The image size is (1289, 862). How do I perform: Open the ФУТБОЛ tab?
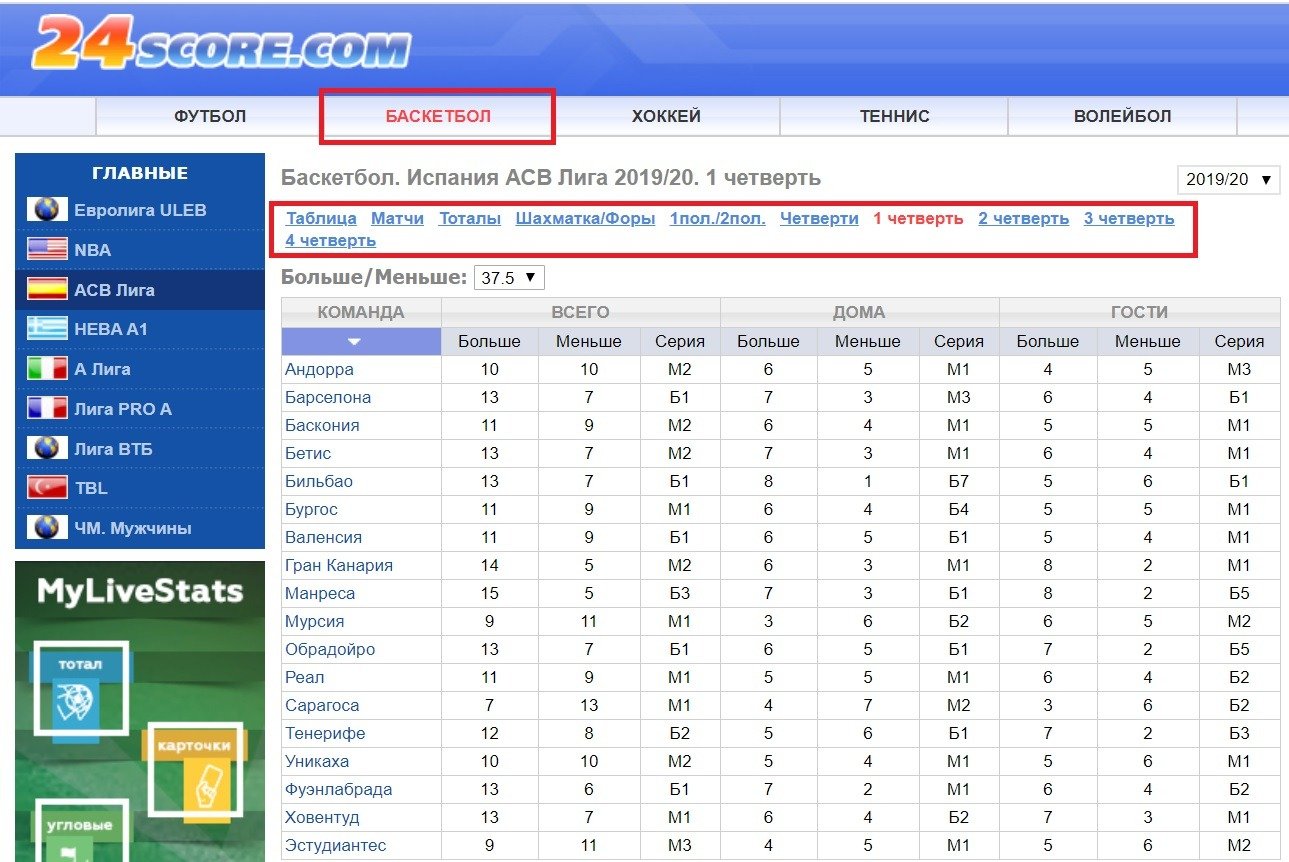pos(210,116)
